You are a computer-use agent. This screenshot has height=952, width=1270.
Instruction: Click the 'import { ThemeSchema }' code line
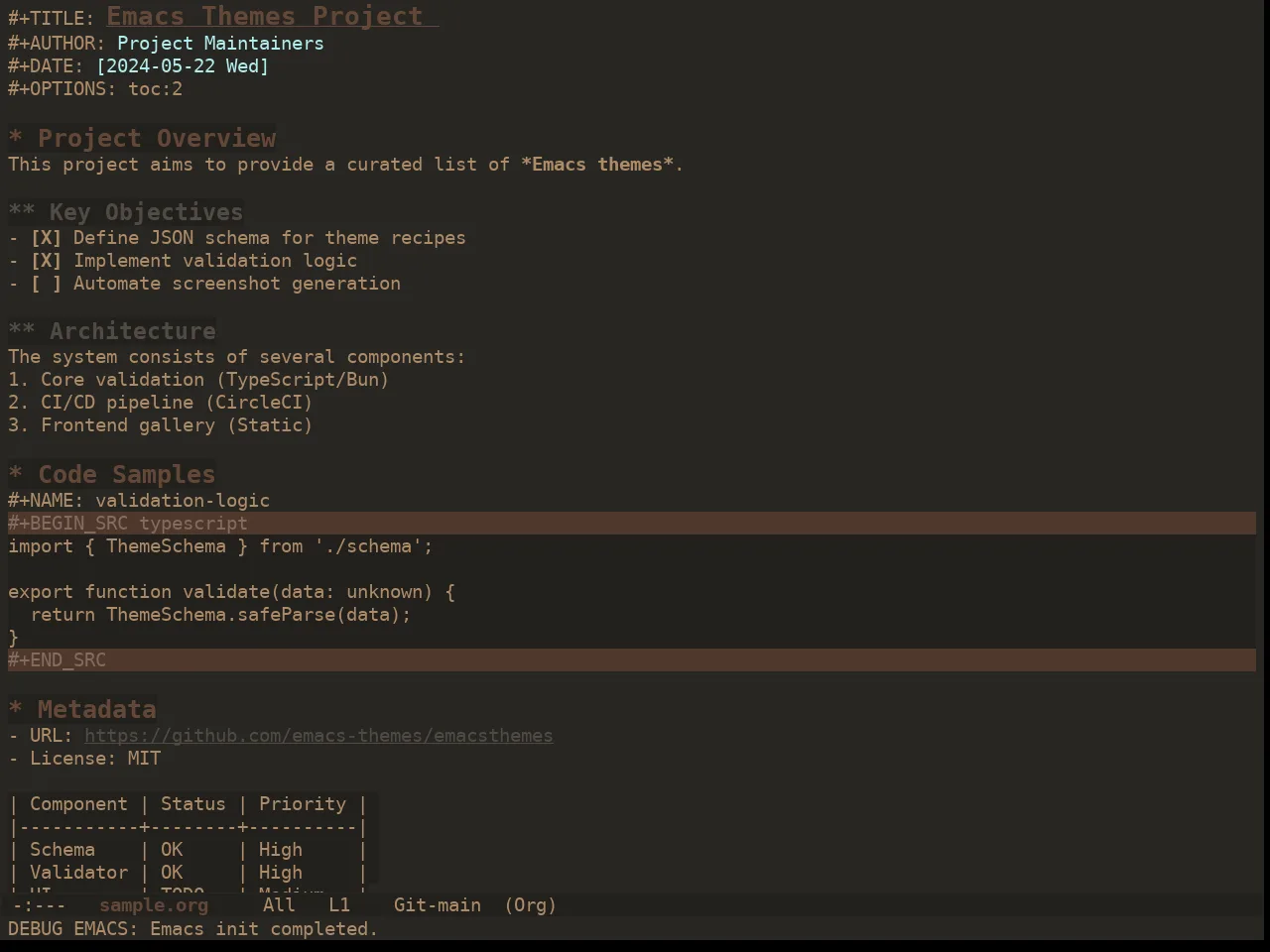pos(220,546)
